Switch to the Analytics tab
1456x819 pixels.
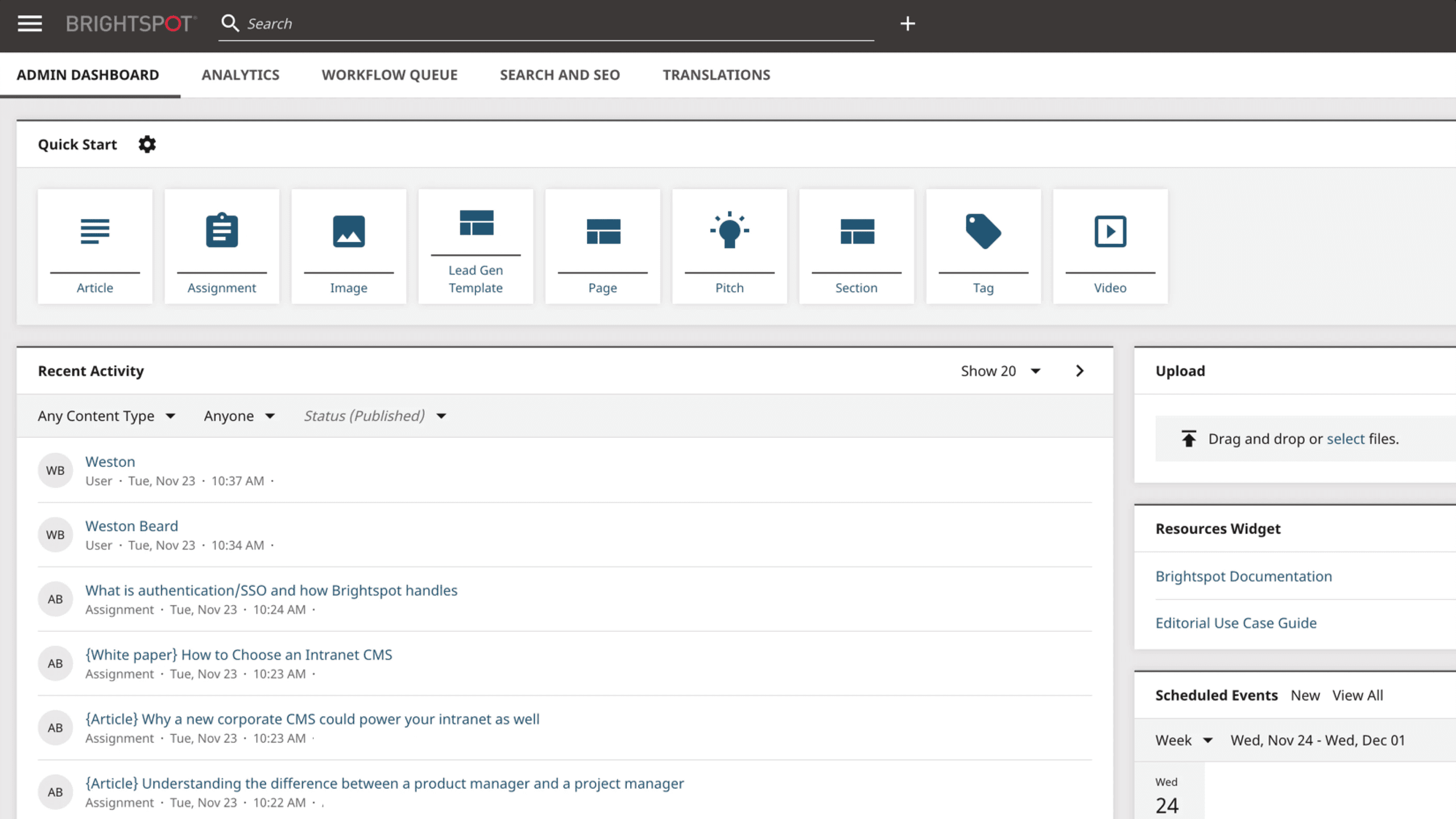tap(240, 75)
